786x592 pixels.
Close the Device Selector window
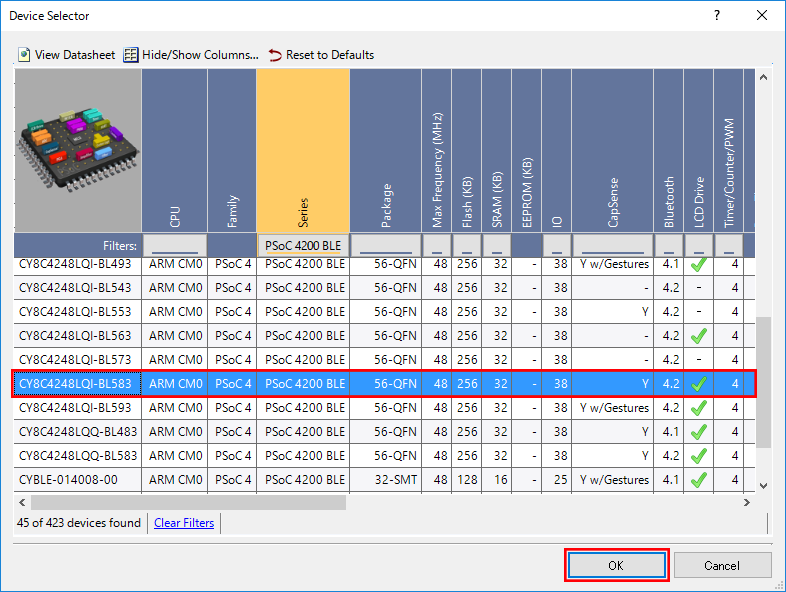[x=762, y=16]
